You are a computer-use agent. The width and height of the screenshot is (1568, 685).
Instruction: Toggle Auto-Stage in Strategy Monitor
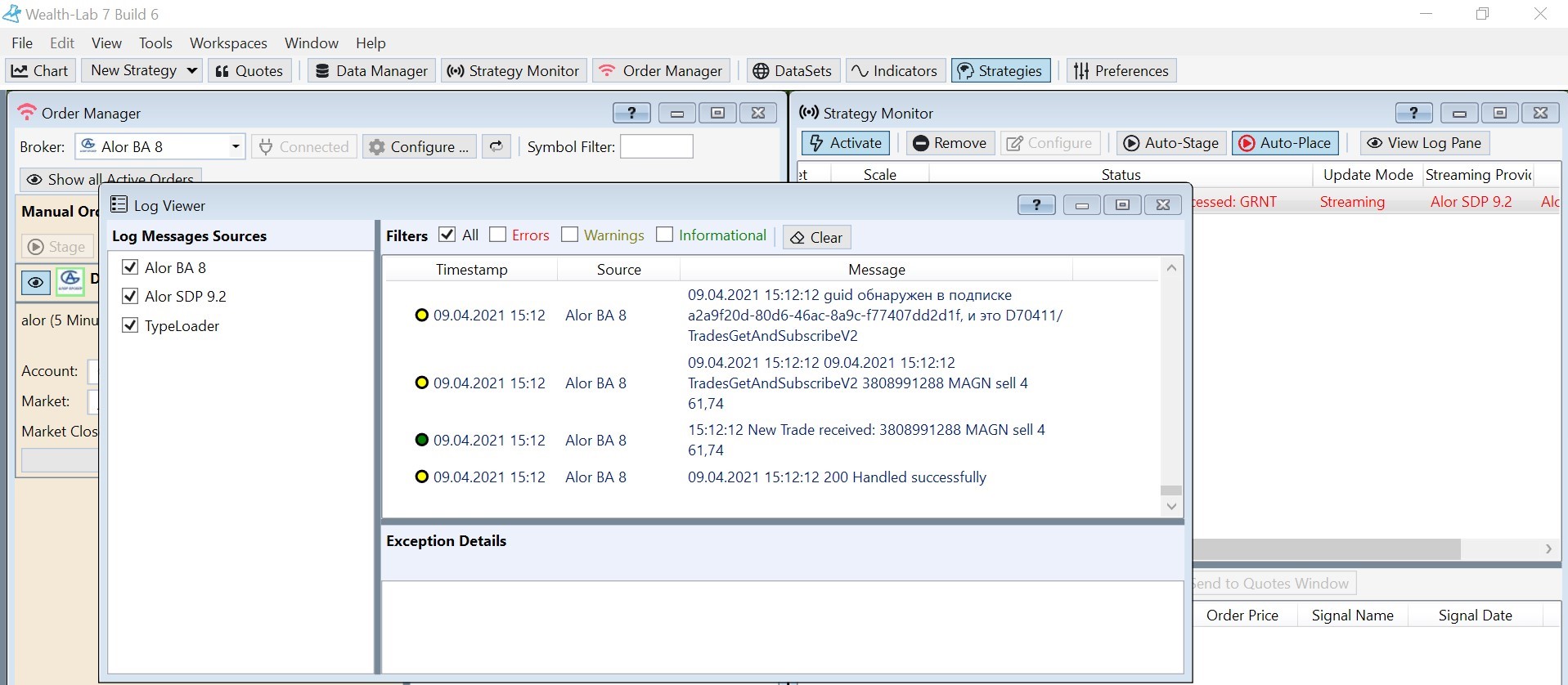1171,143
